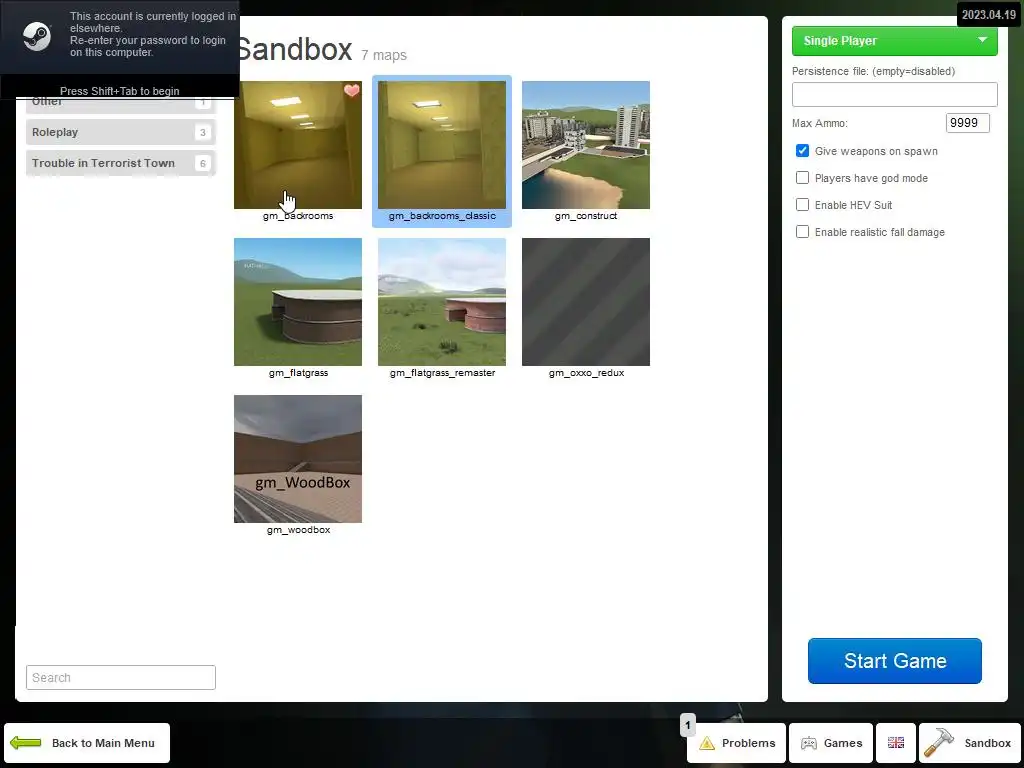Click the Max Ammo value field
Image resolution: width=1024 pixels, height=768 pixels.
pos(968,123)
